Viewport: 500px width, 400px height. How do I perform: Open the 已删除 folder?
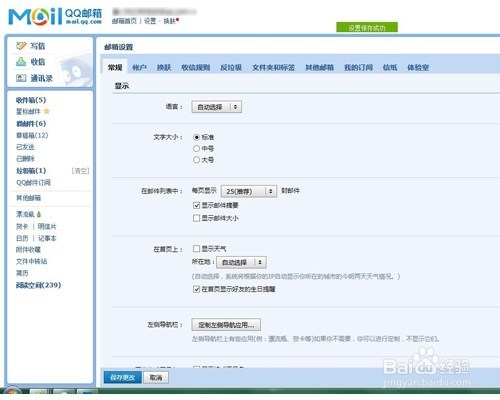[x=25, y=159]
